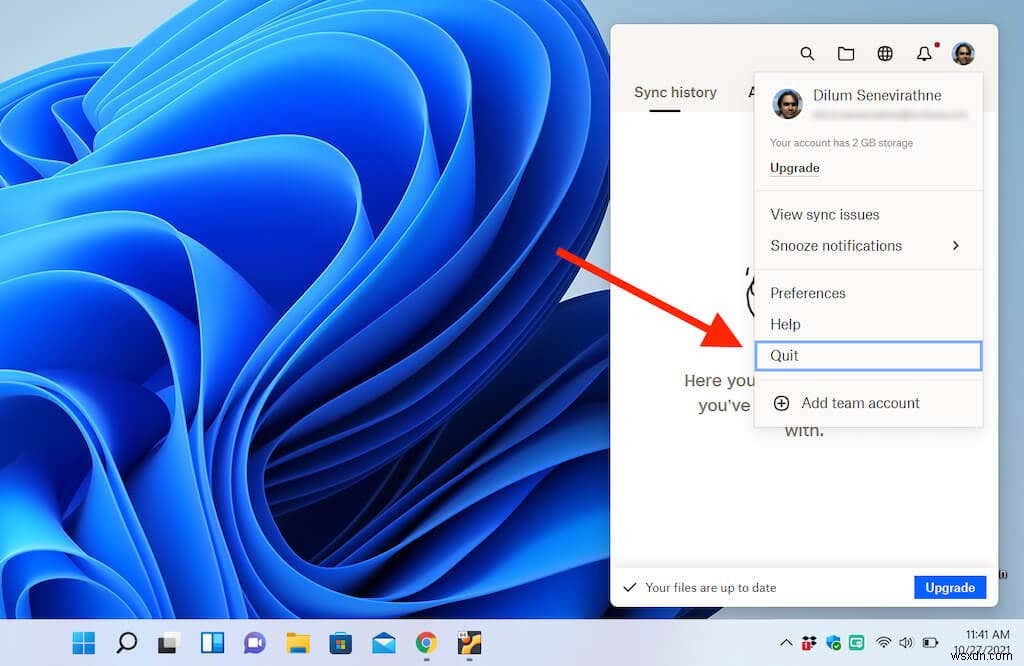Click the Wi-Fi icon in the taskbar

886,644
